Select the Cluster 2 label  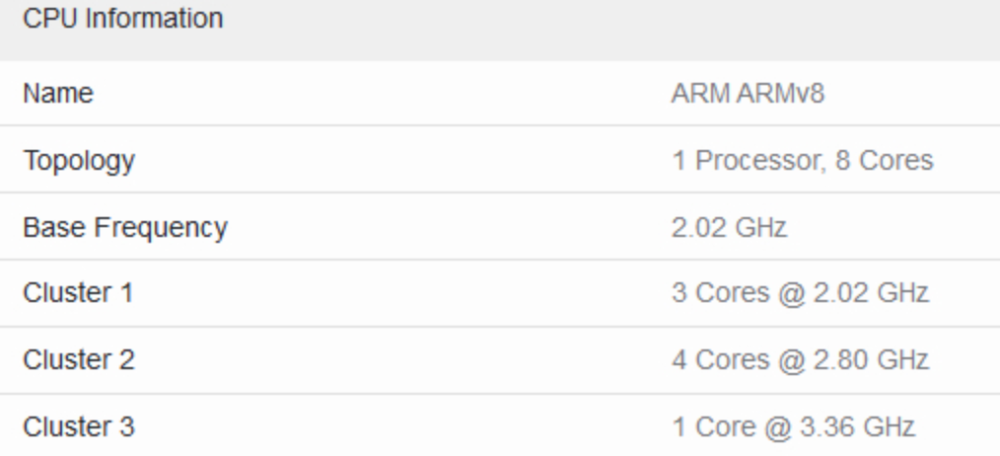pos(78,360)
